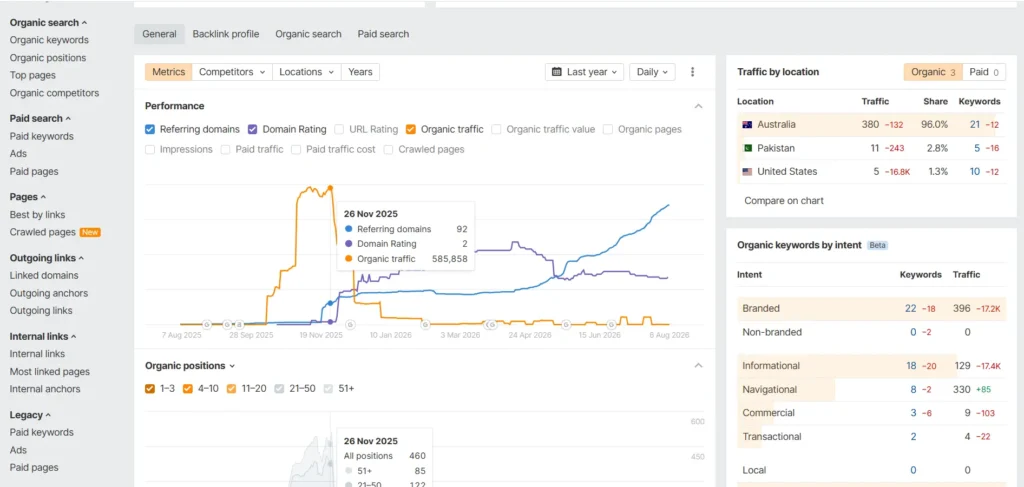Open Crawled pages in the sidebar

tap(43, 232)
